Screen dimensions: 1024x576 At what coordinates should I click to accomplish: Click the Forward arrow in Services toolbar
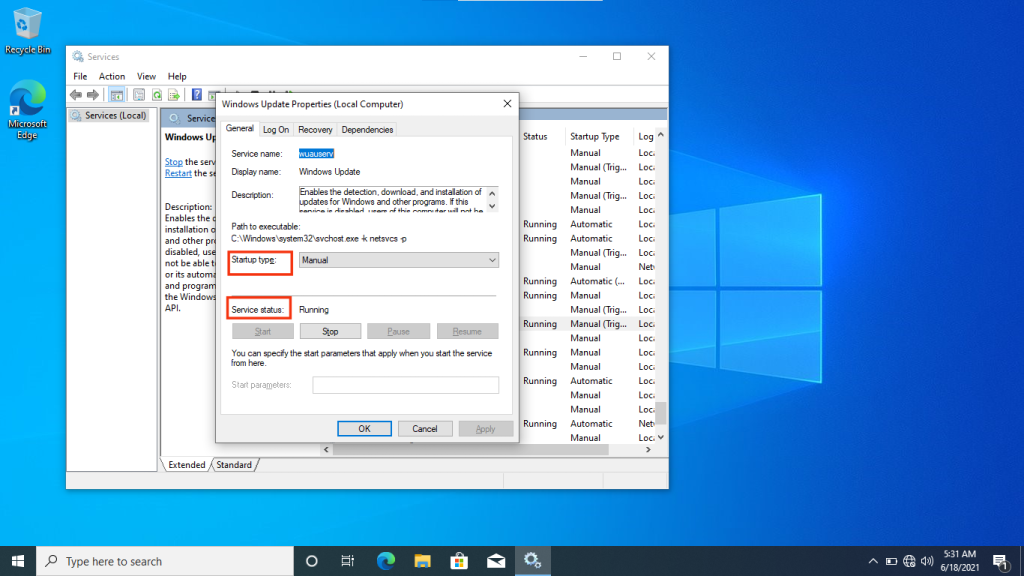(x=93, y=95)
